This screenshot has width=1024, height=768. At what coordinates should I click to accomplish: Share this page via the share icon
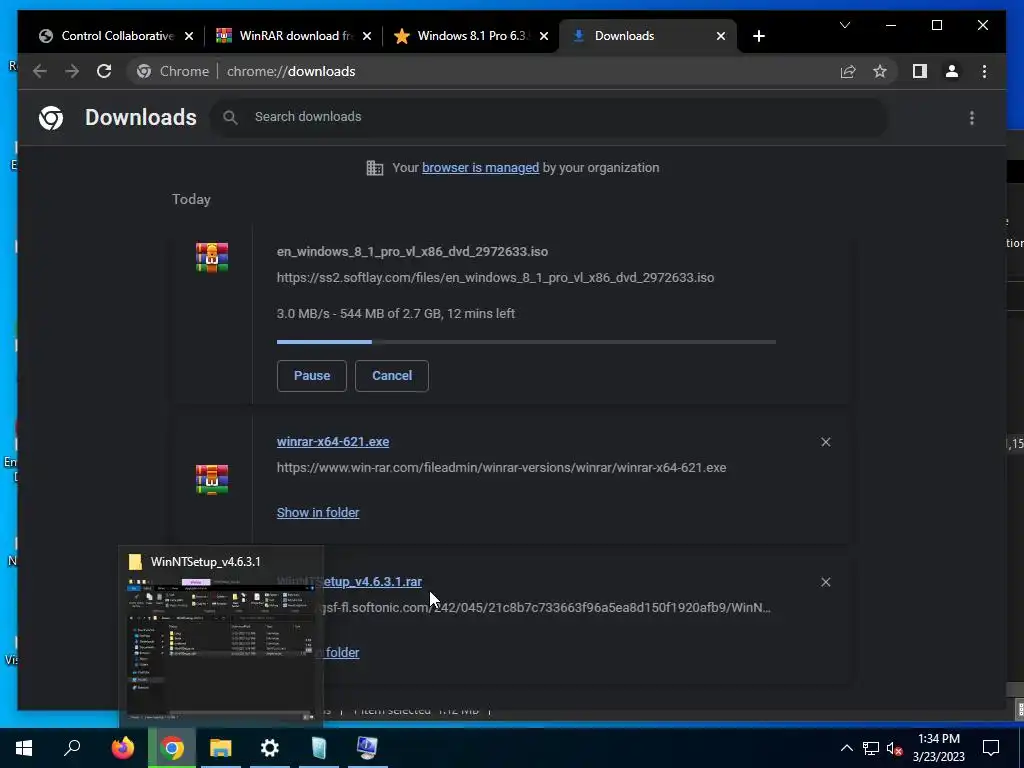[x=848, y=71]
